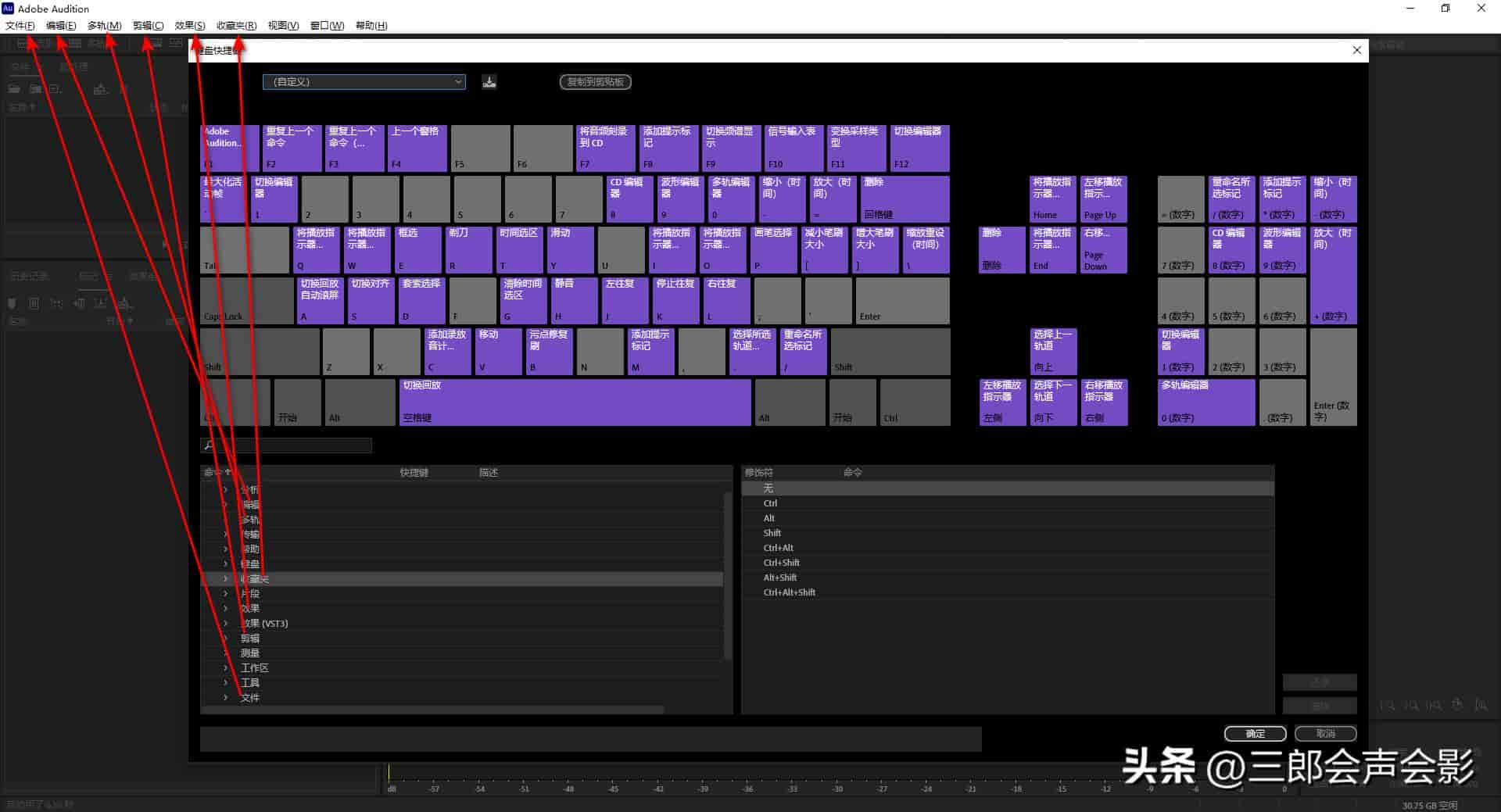Screen dimensions: 1501x812
Task: Select the V key labeled 移动
Action: tap(499, 351)
